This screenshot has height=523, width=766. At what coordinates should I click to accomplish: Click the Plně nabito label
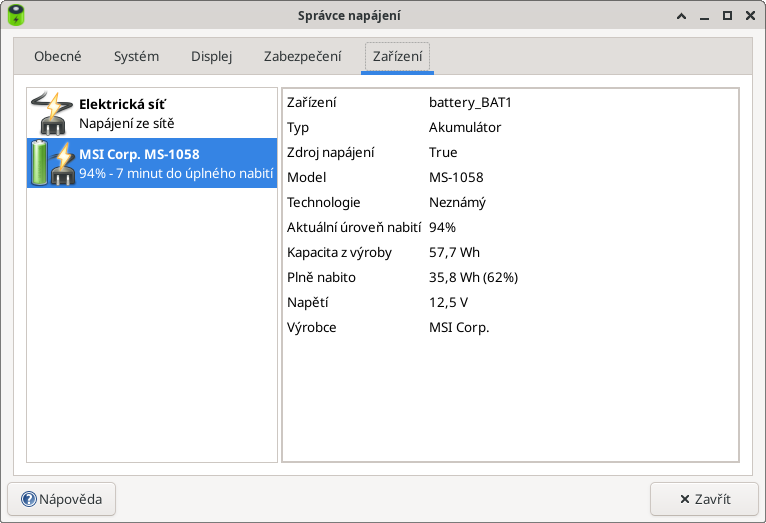[x=321, y=277]
